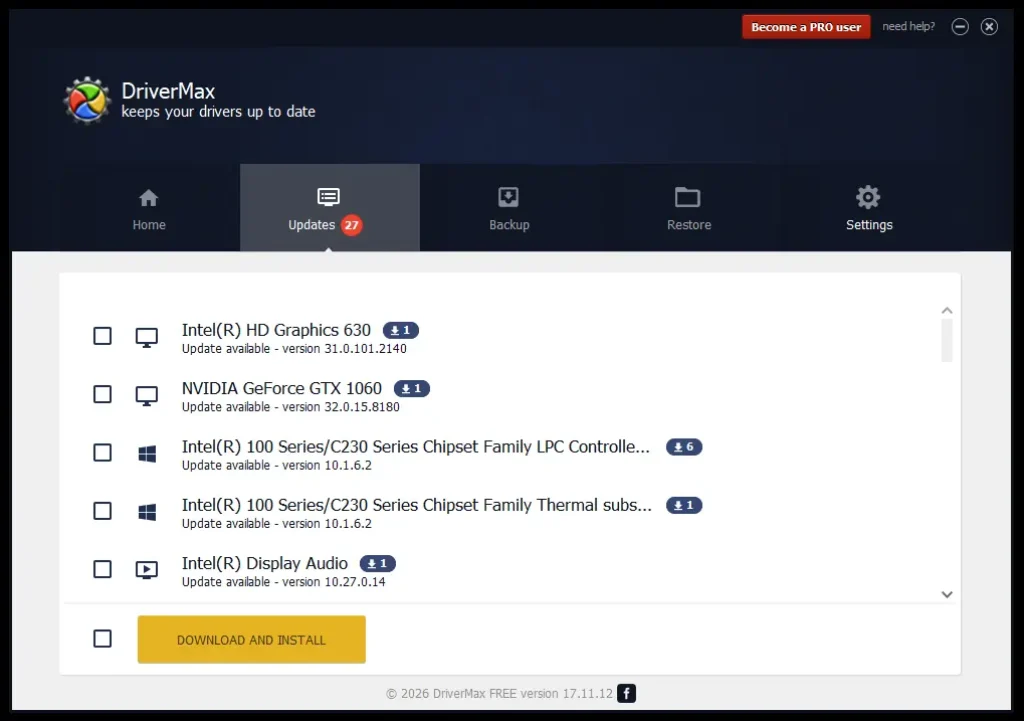Click the DriverMax FREE version 17.11.12 footer text
The height and width of the screenshot is (721, 1024).
522,694
